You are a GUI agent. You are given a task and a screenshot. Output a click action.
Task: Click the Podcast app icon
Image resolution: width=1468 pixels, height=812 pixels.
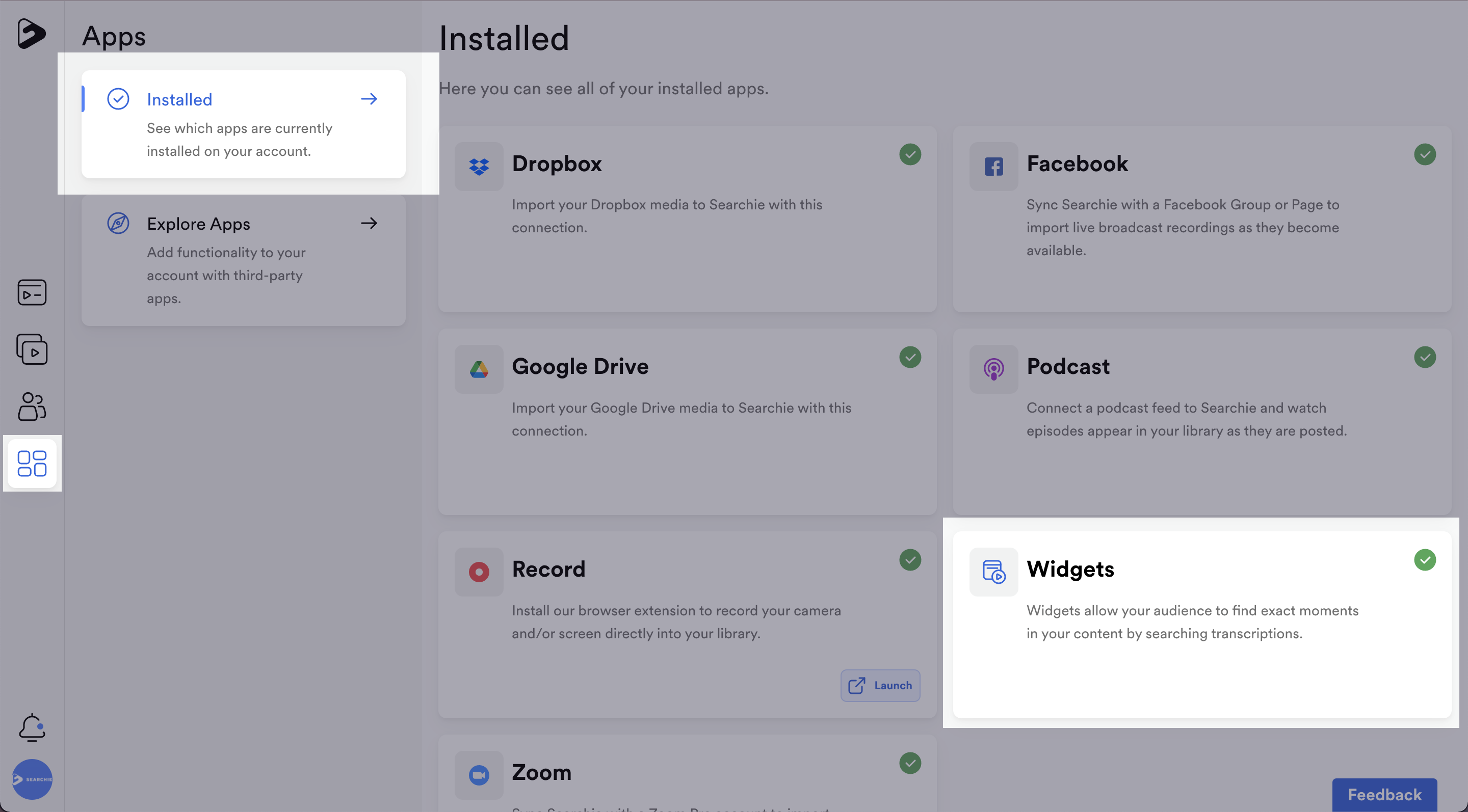tap(994, 369)
